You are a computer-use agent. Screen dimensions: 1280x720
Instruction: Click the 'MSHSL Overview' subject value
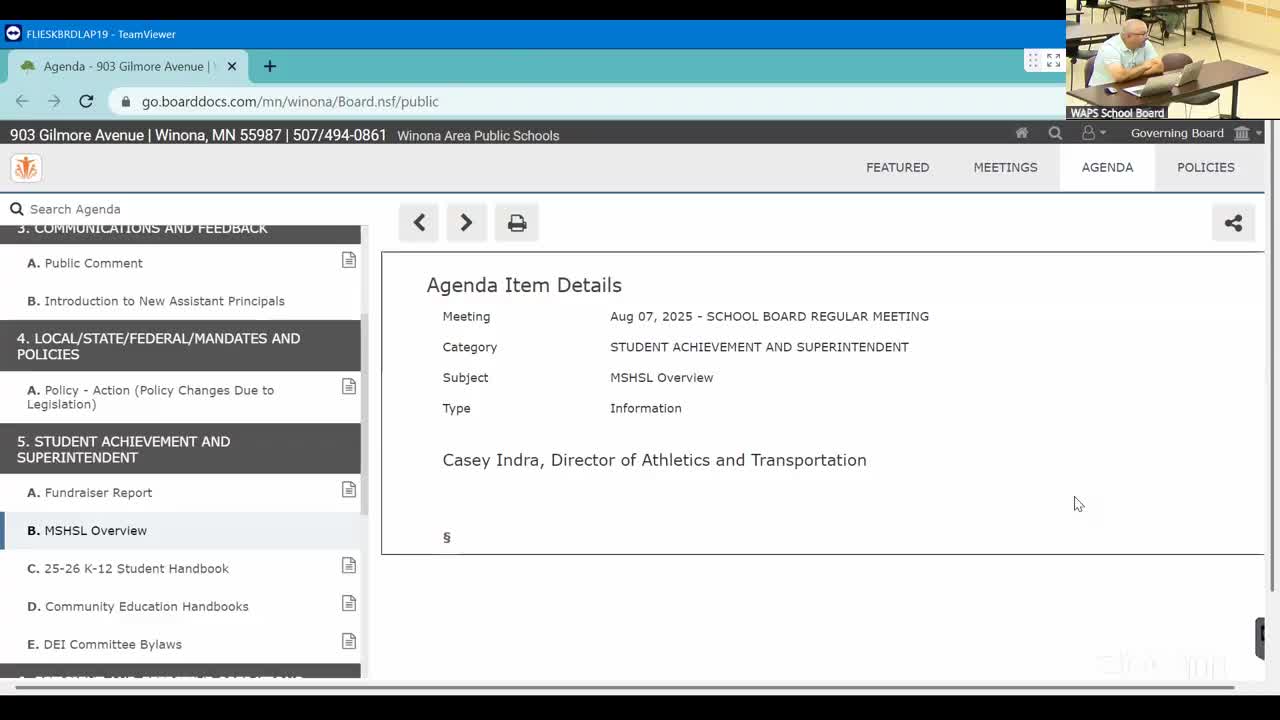661,377
